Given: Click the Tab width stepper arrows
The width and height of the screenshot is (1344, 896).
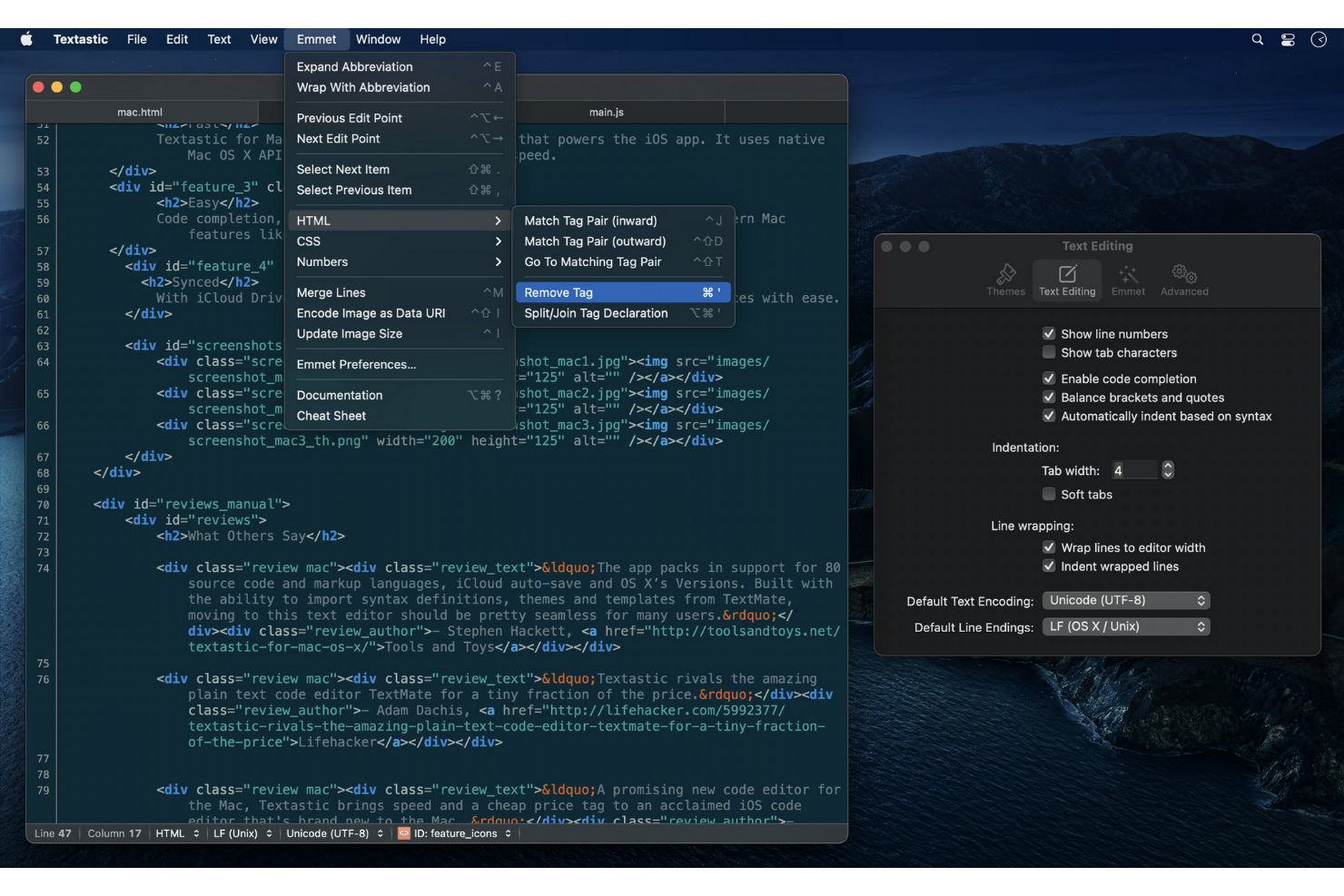Looking at the screenshot, I should point(1169,469).
